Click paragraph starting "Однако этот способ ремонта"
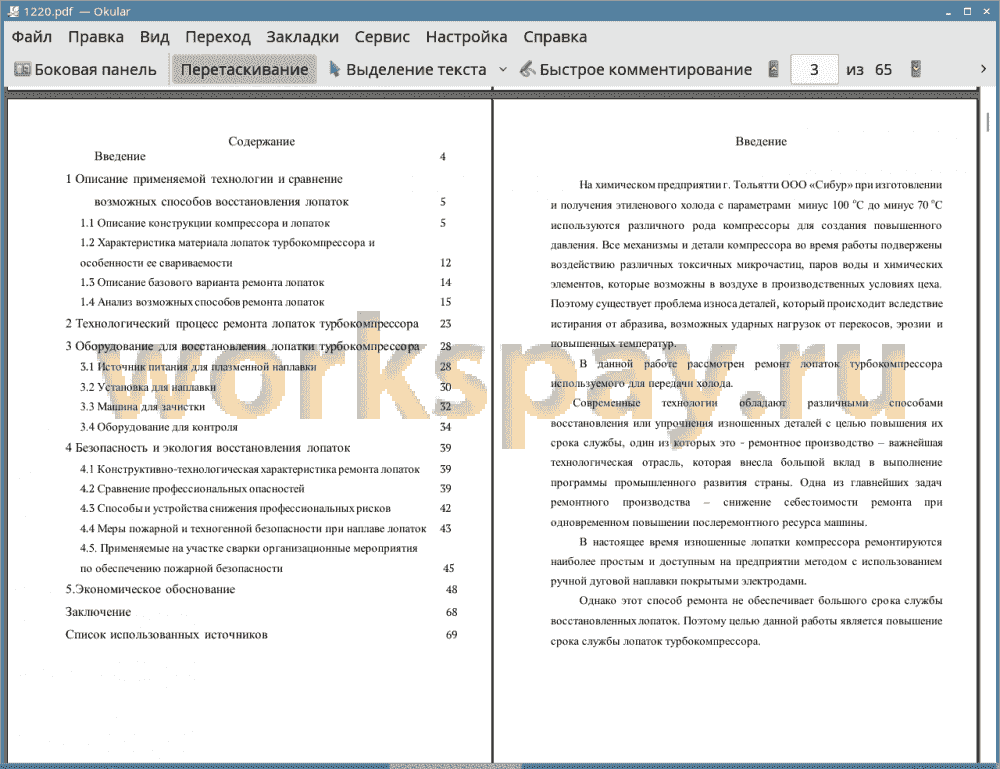The height and width of the screenshot is (769, 1000). pyautogui.click(x=746, y=621)
